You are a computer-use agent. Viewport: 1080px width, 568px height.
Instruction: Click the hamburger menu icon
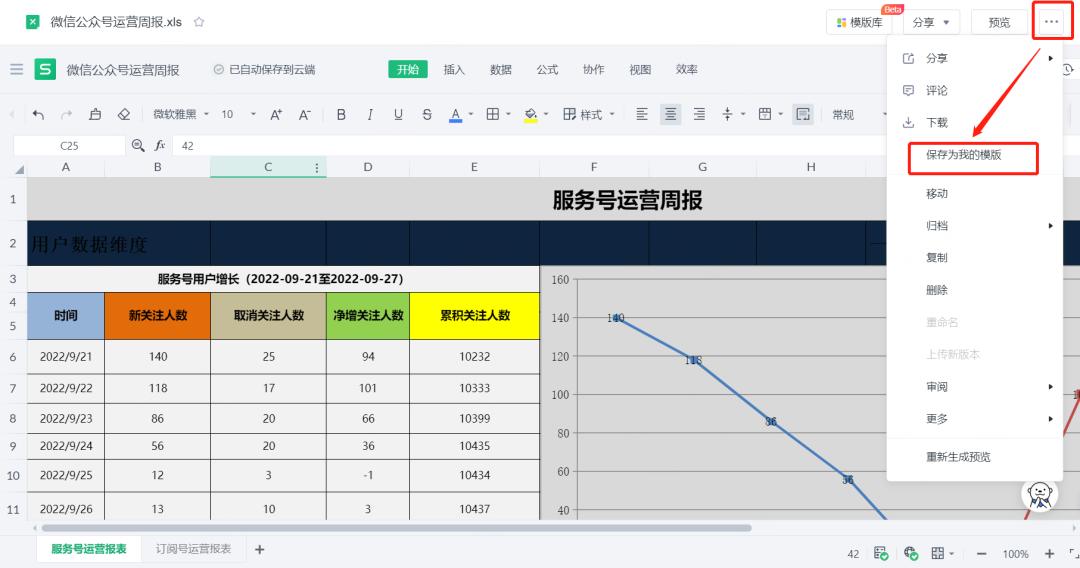click(x=17, y=69)
